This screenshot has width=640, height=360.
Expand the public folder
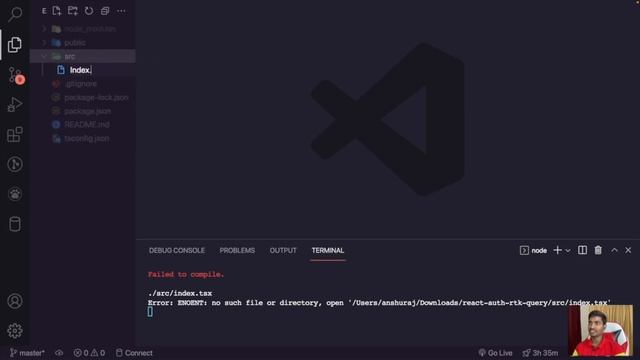point(82,43)
